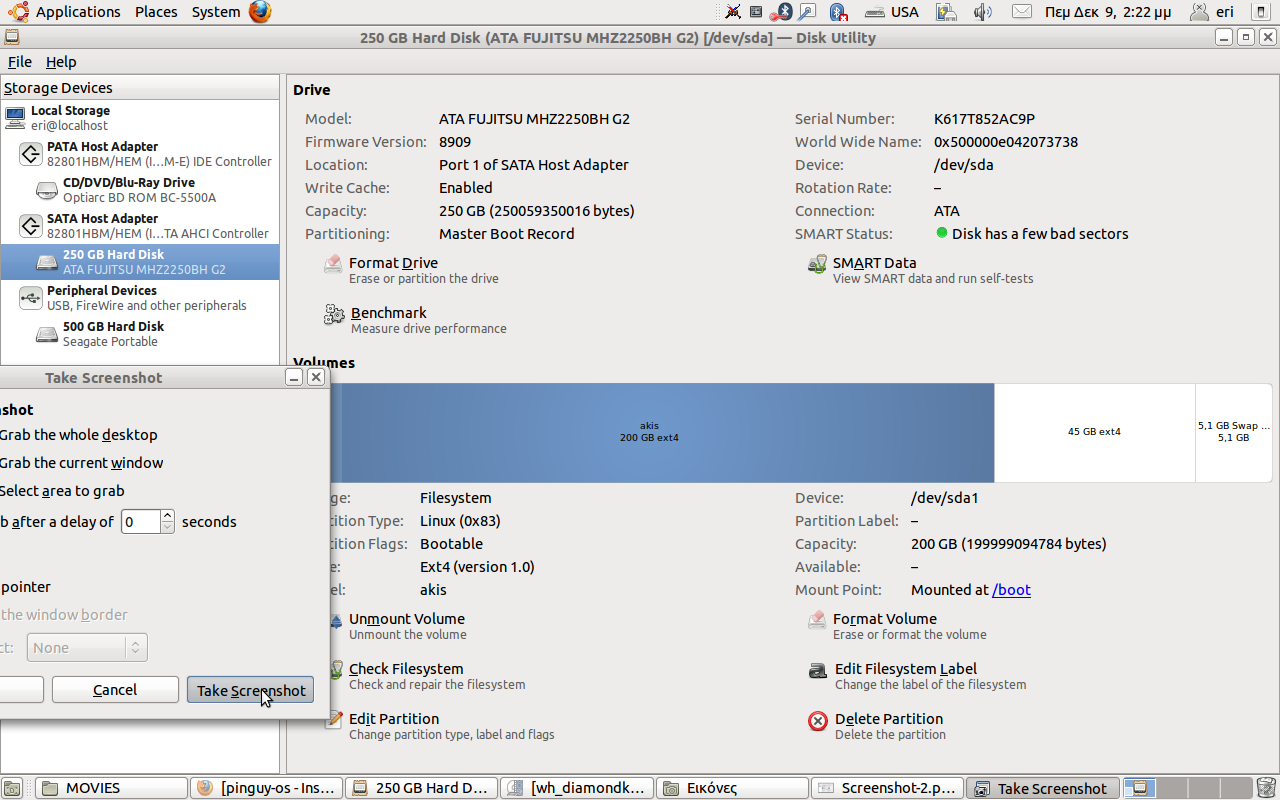Select Local Storage computer icon
1280x800 pixels.
point(14,118)
